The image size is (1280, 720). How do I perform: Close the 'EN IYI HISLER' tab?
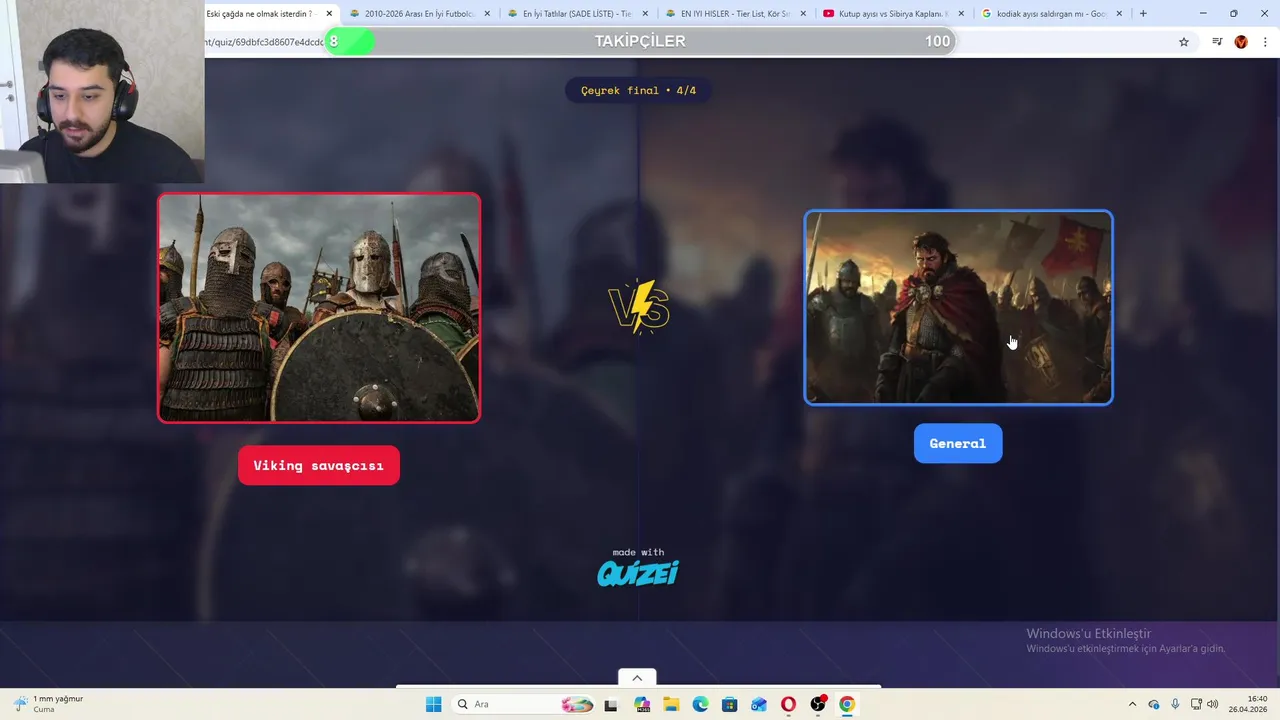803,14
